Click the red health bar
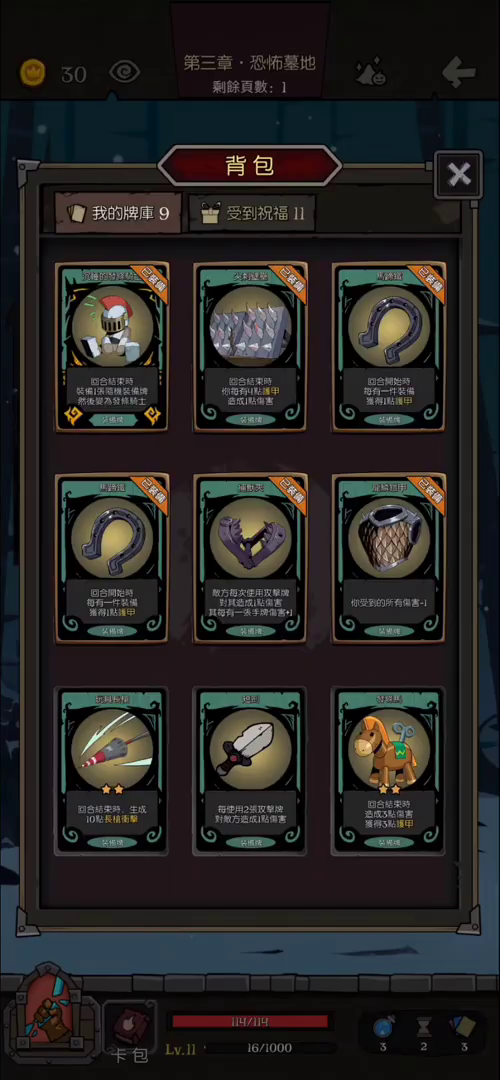 point(249,1021)
